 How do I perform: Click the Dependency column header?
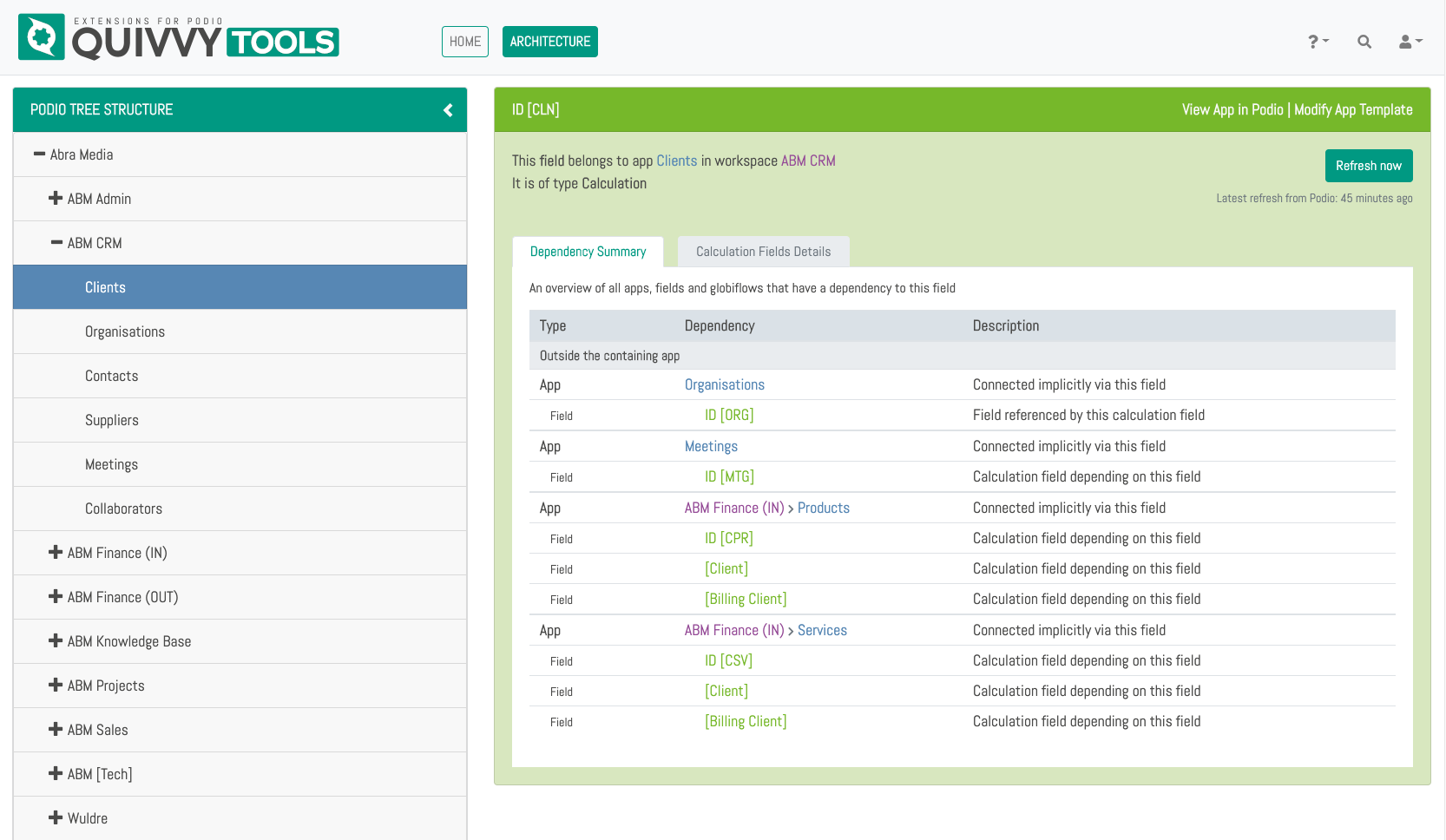(x=720, y=326)
